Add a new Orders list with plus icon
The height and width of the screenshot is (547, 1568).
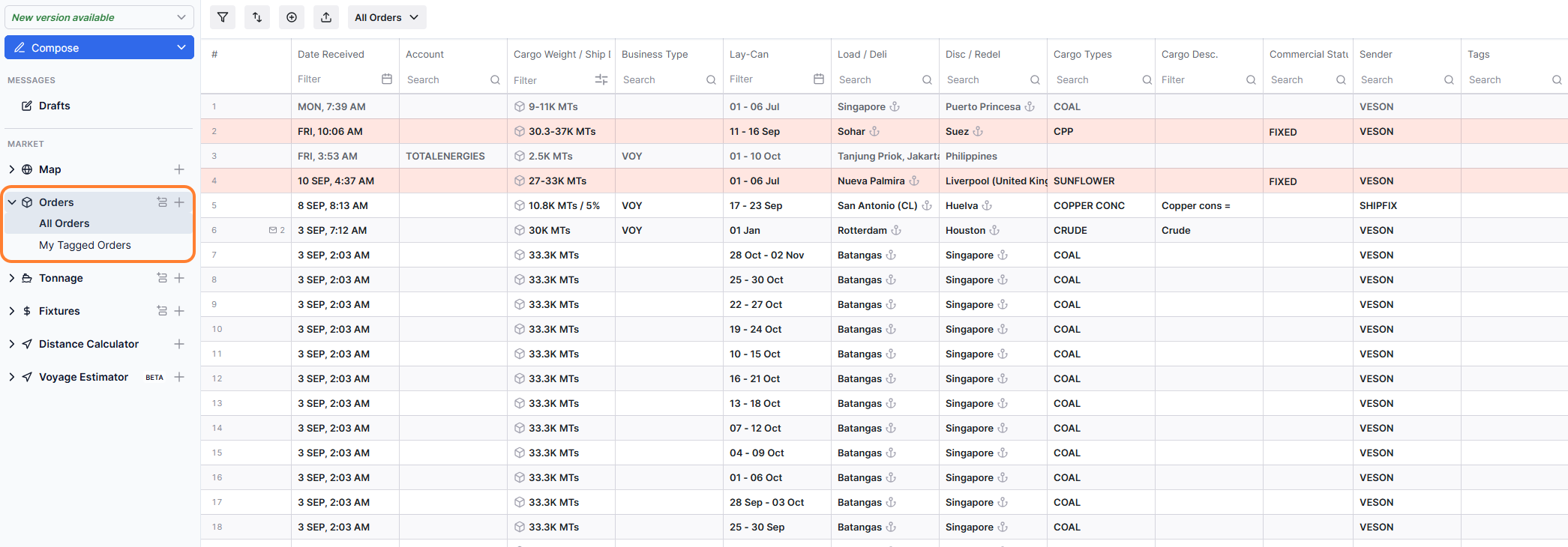[179, 202]
